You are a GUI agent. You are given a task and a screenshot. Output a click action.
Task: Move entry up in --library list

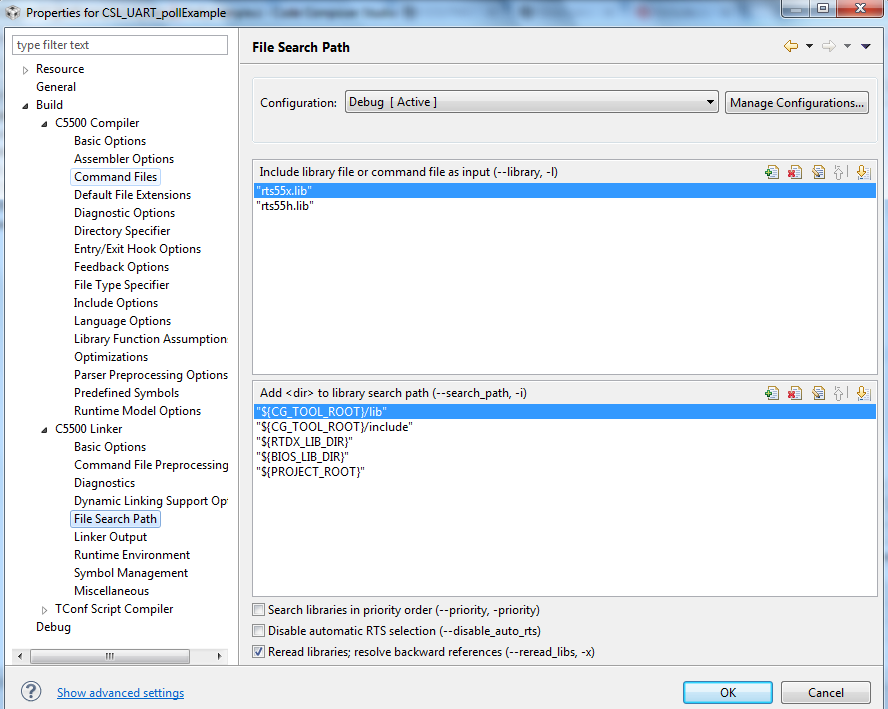pos(839,172)
